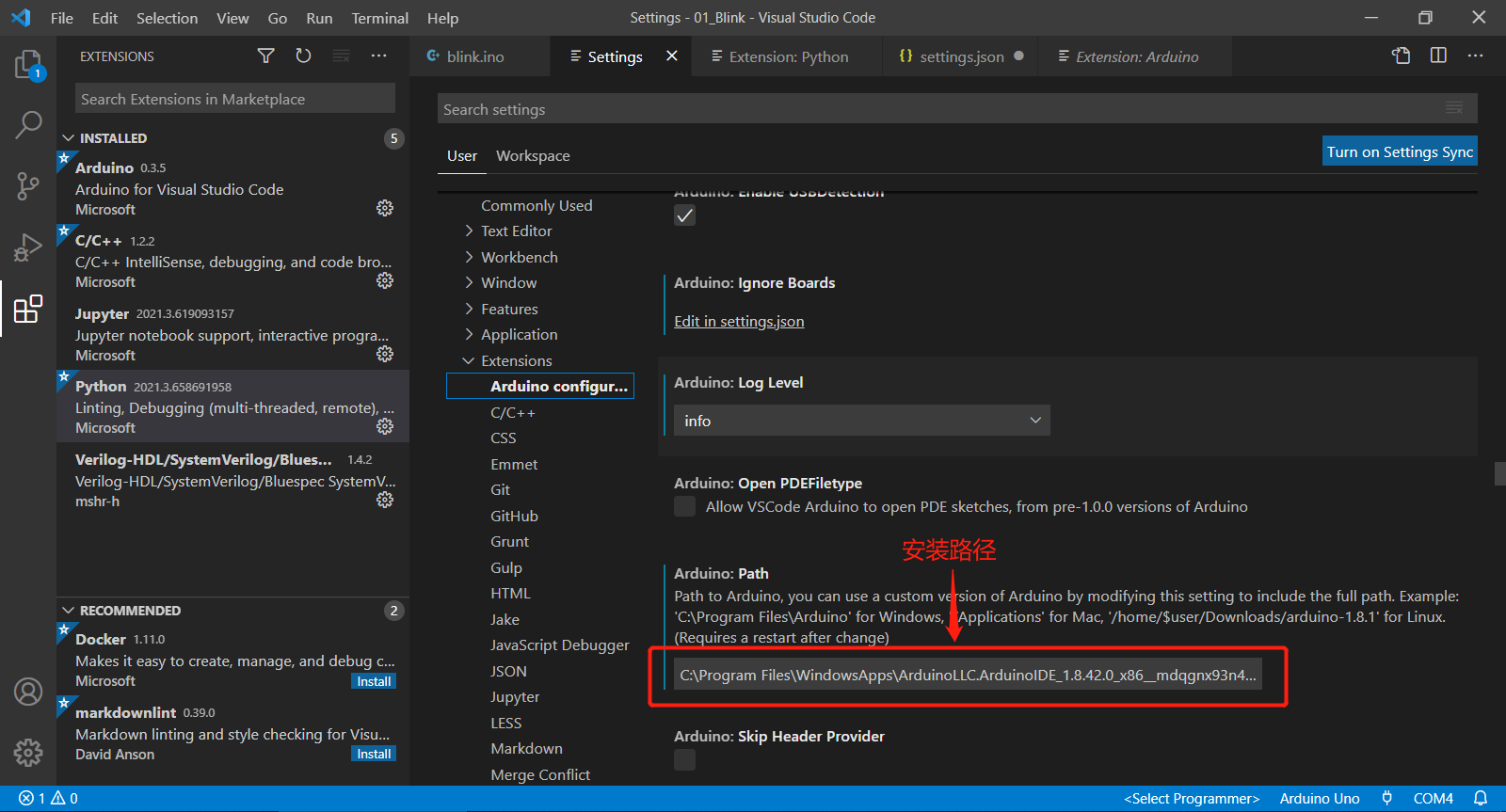
Task: Click Edit in settings.json link
Action: coord(739,321)
